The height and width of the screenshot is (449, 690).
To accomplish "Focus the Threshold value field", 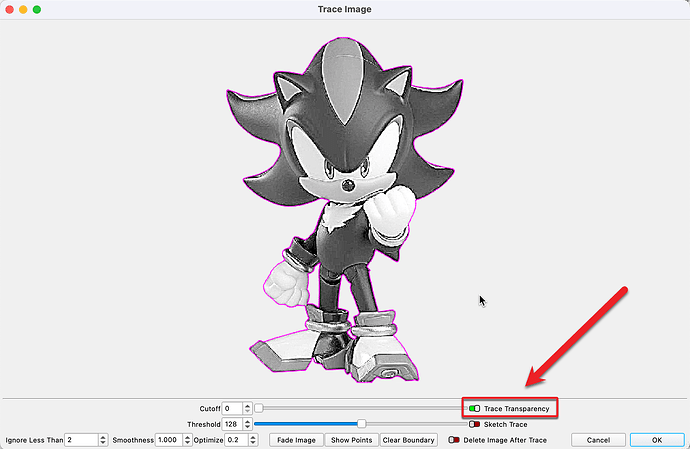I will pyautogui.click(x=232, y=424).
